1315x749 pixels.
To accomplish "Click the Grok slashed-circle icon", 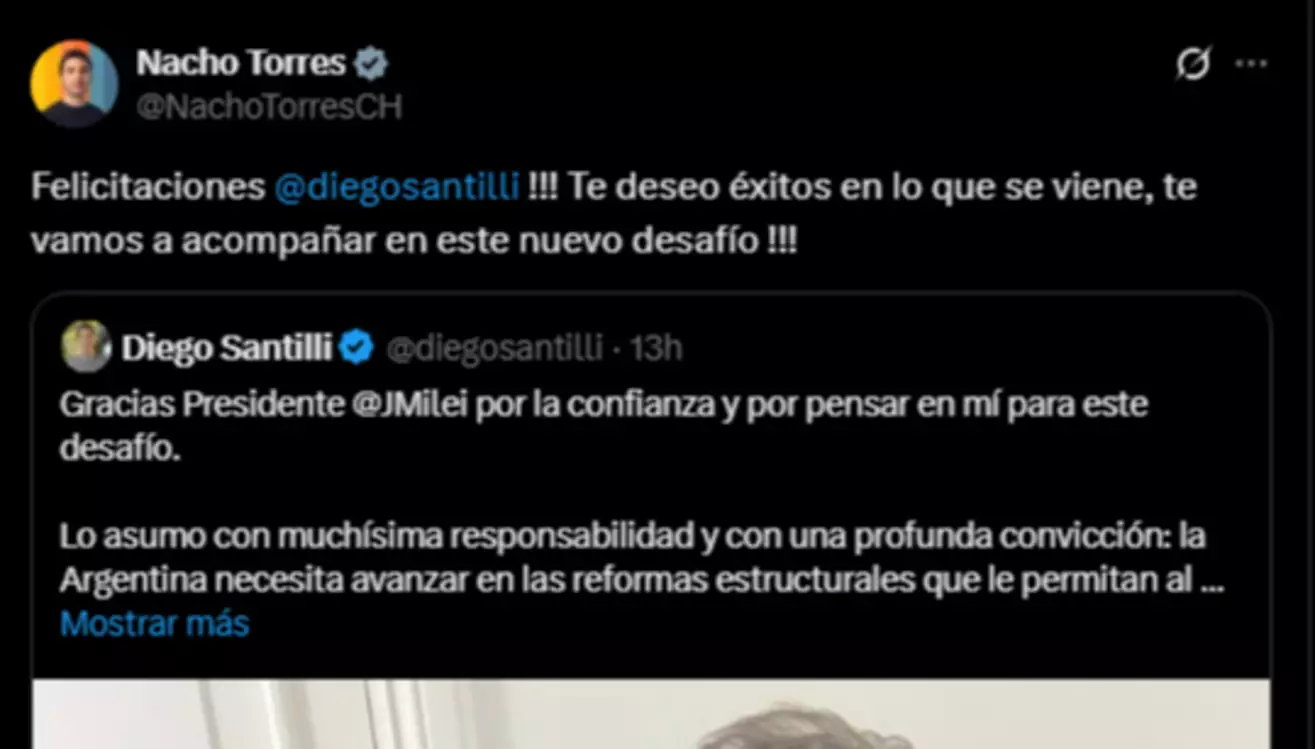I will pos(1192,64).
